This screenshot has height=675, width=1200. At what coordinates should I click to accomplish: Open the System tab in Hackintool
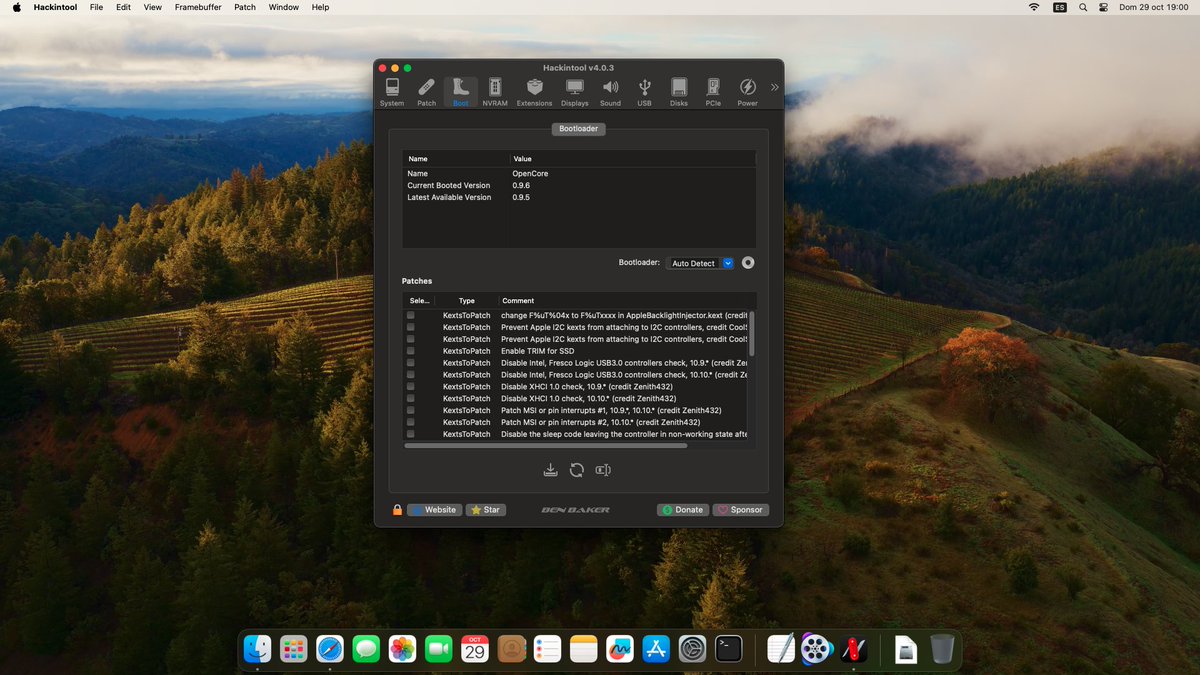click(x=392, y=91)
